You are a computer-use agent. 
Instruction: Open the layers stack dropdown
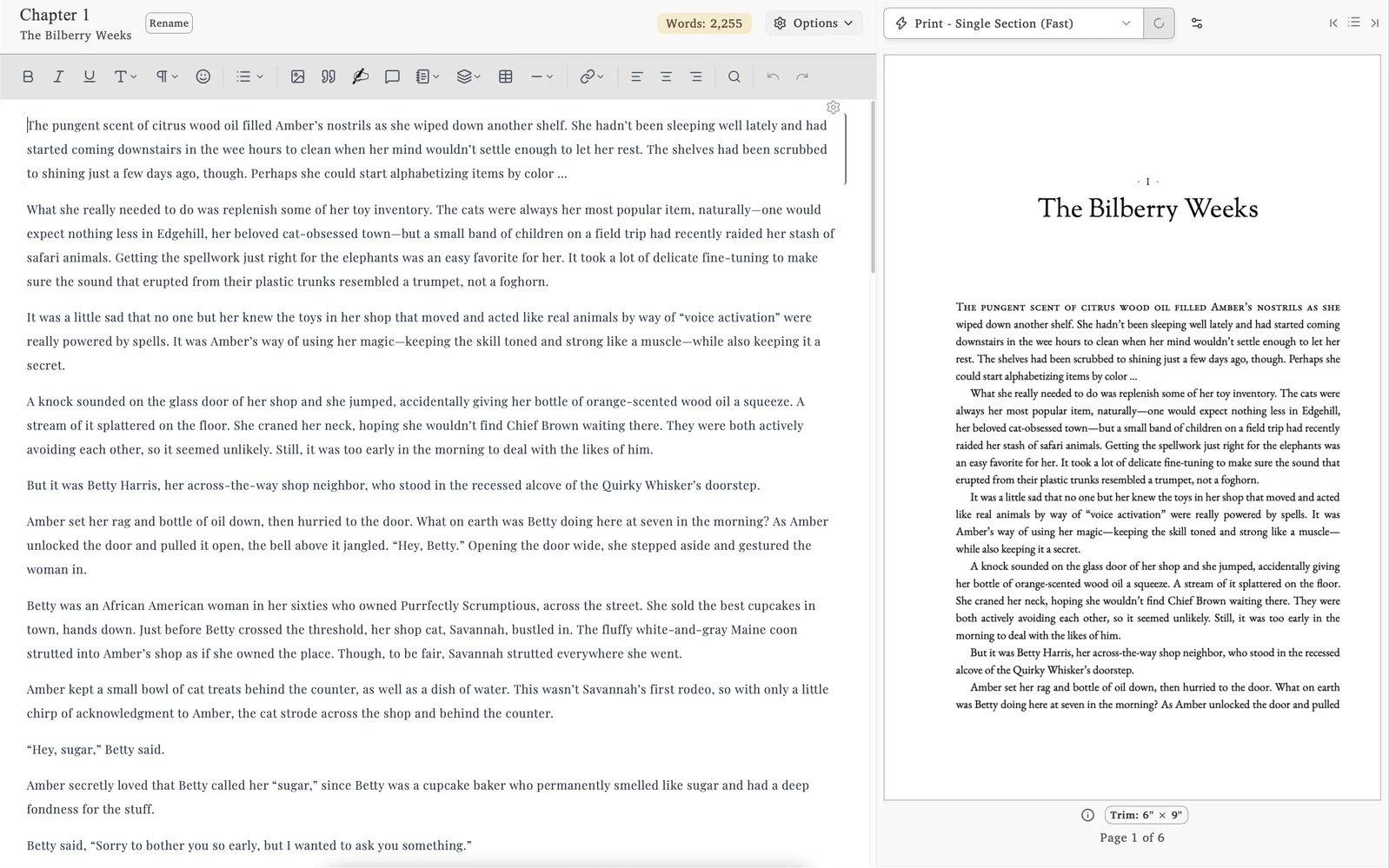coord(469,76)
